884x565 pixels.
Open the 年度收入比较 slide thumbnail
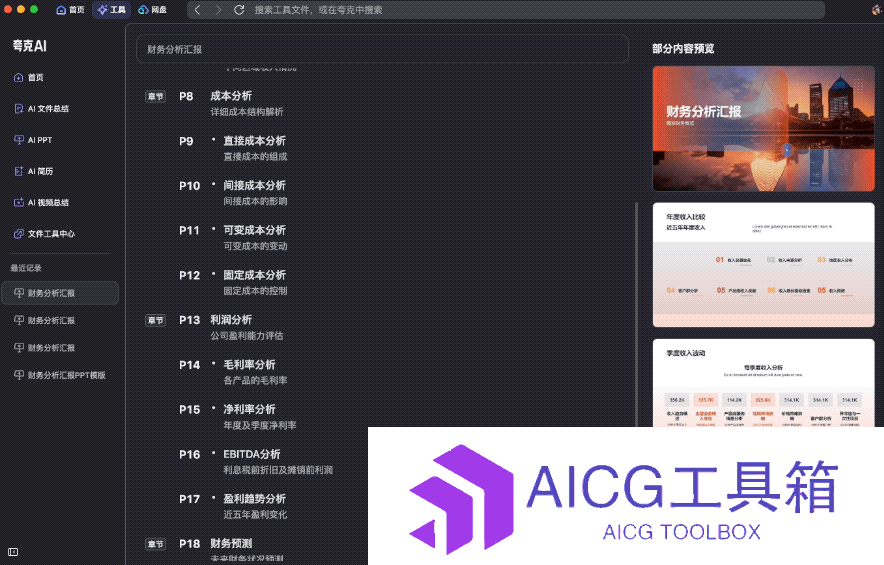pyautogui.click(x=763, y=265)
